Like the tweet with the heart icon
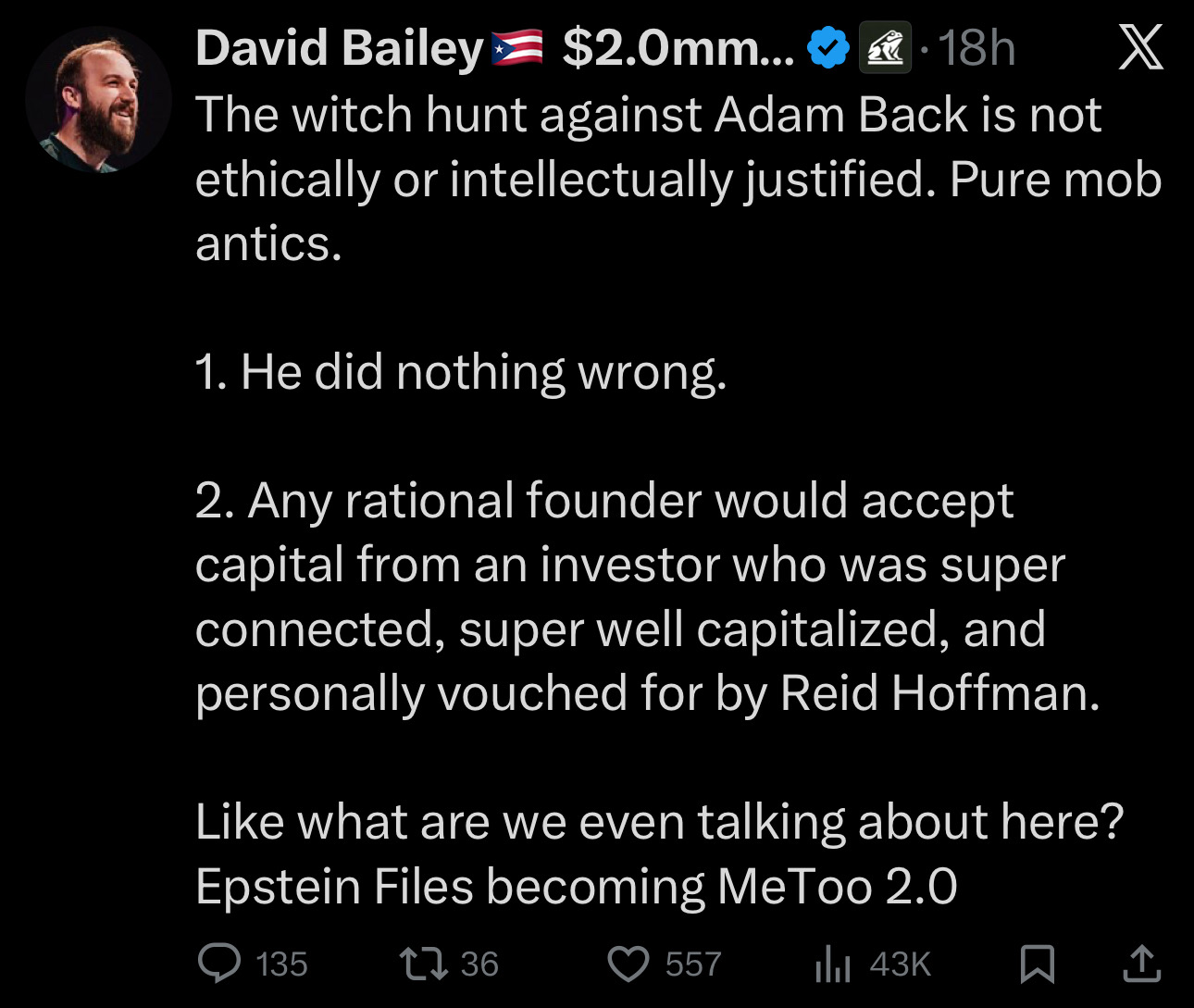 [628, 963]
